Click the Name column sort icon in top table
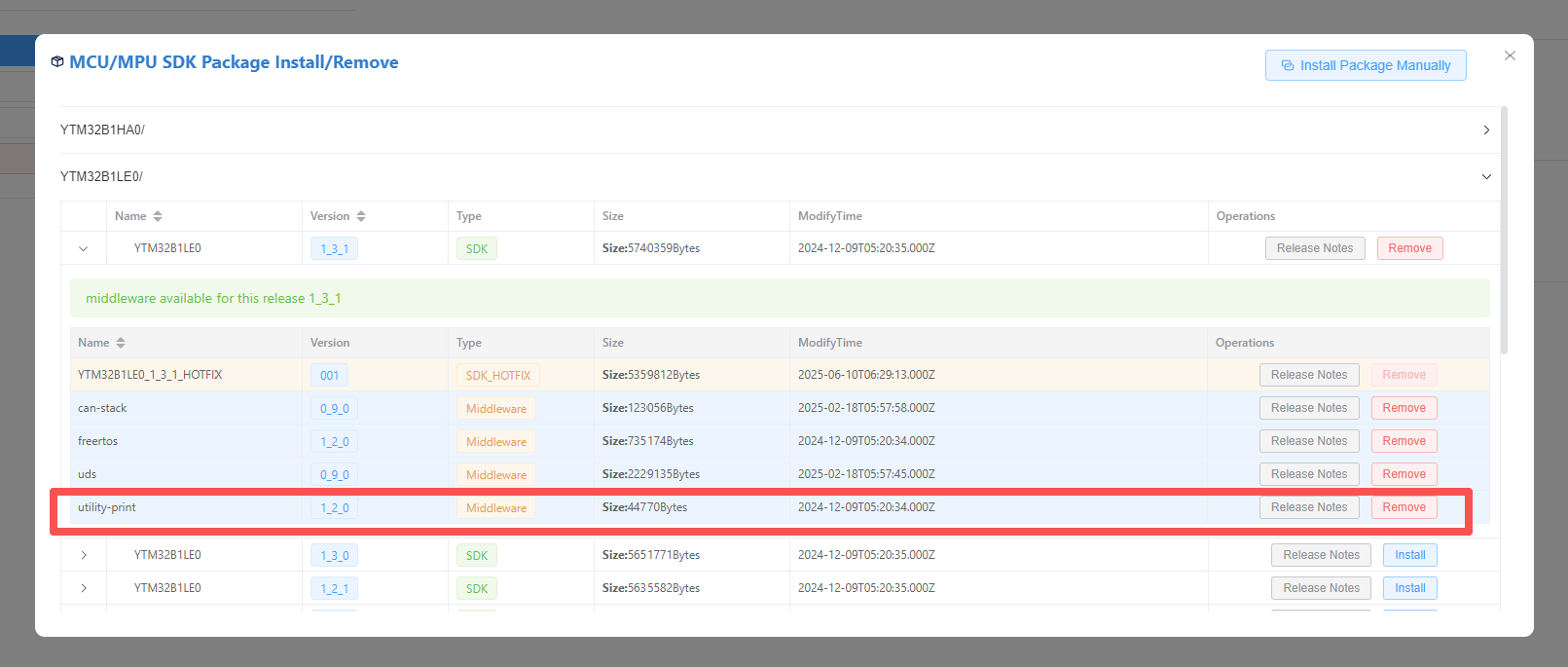The width and height of the screenshot is (1568, 667). [158, 216]
